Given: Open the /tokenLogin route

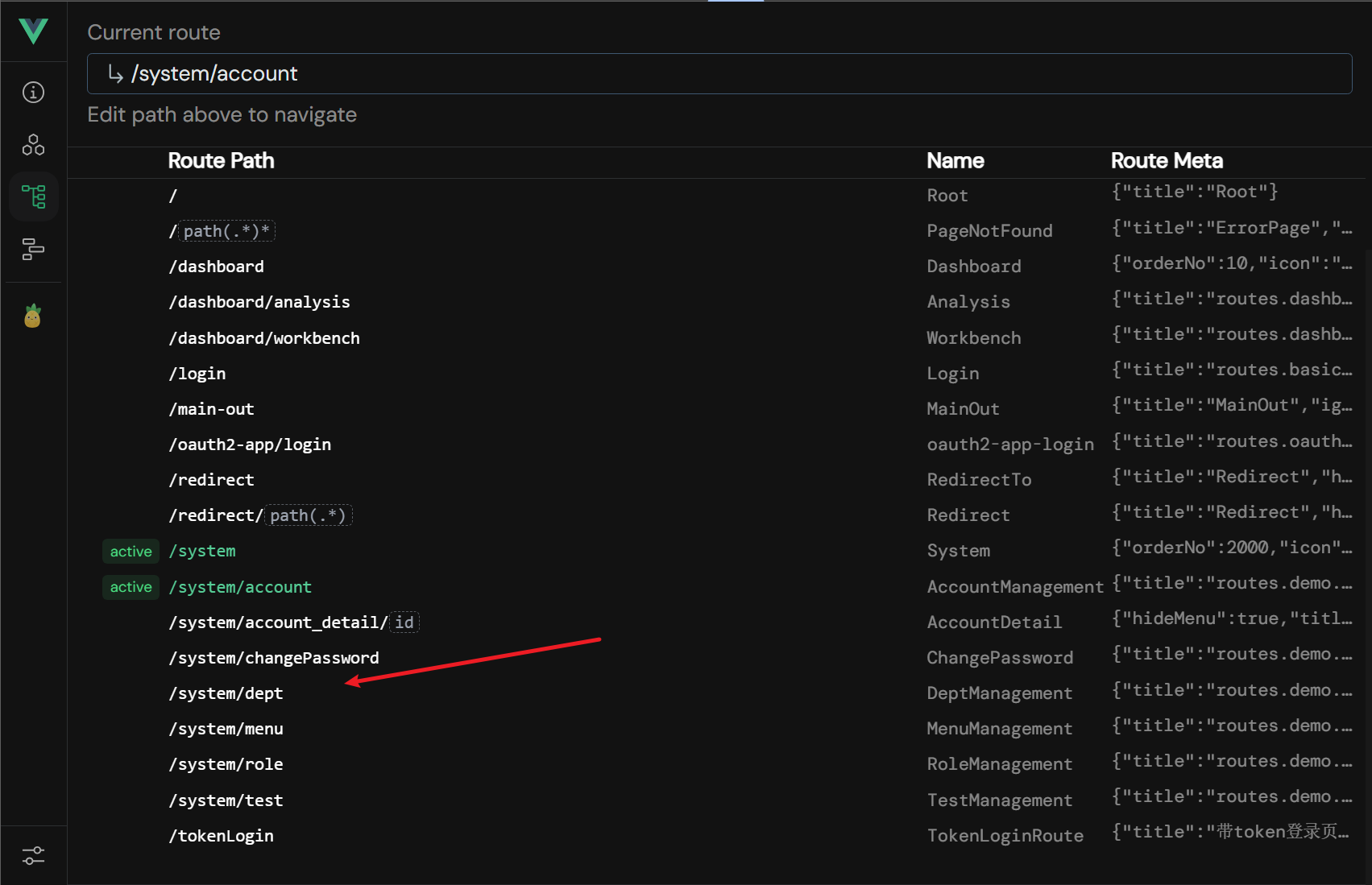Looking at the screenshot, I should click(x=221, y=836).
